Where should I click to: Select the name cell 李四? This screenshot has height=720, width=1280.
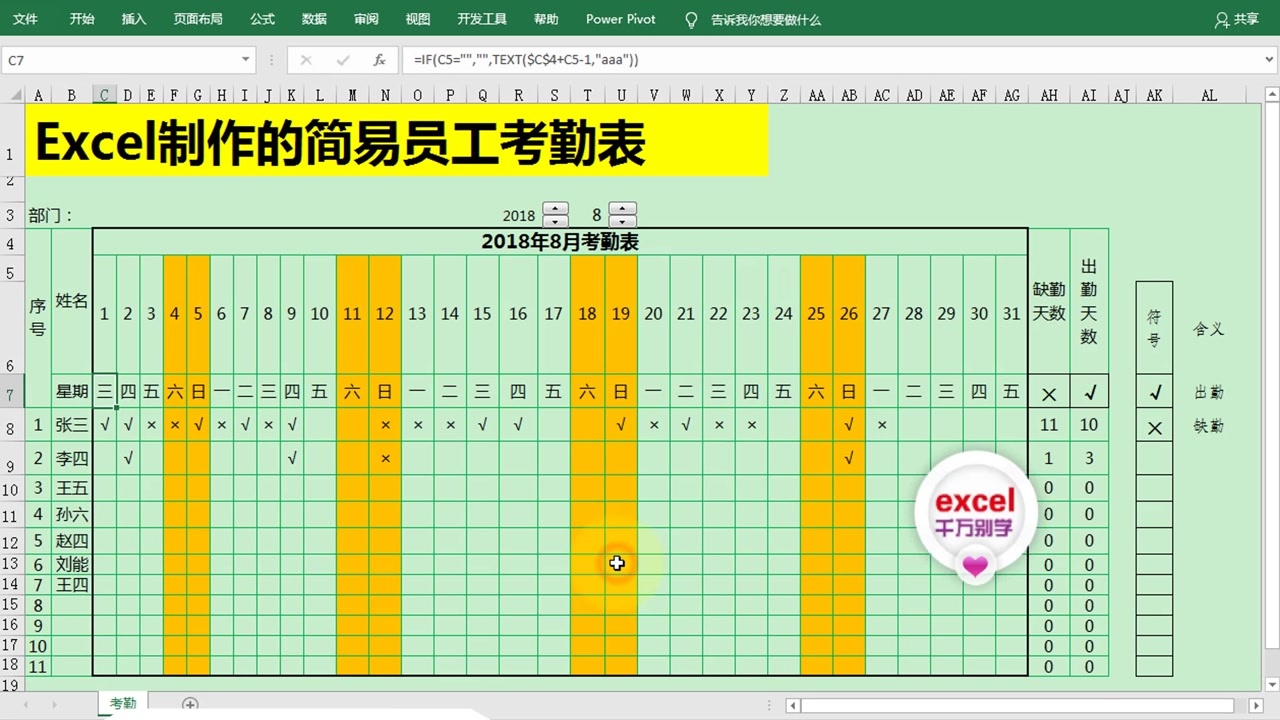point(72,459)
